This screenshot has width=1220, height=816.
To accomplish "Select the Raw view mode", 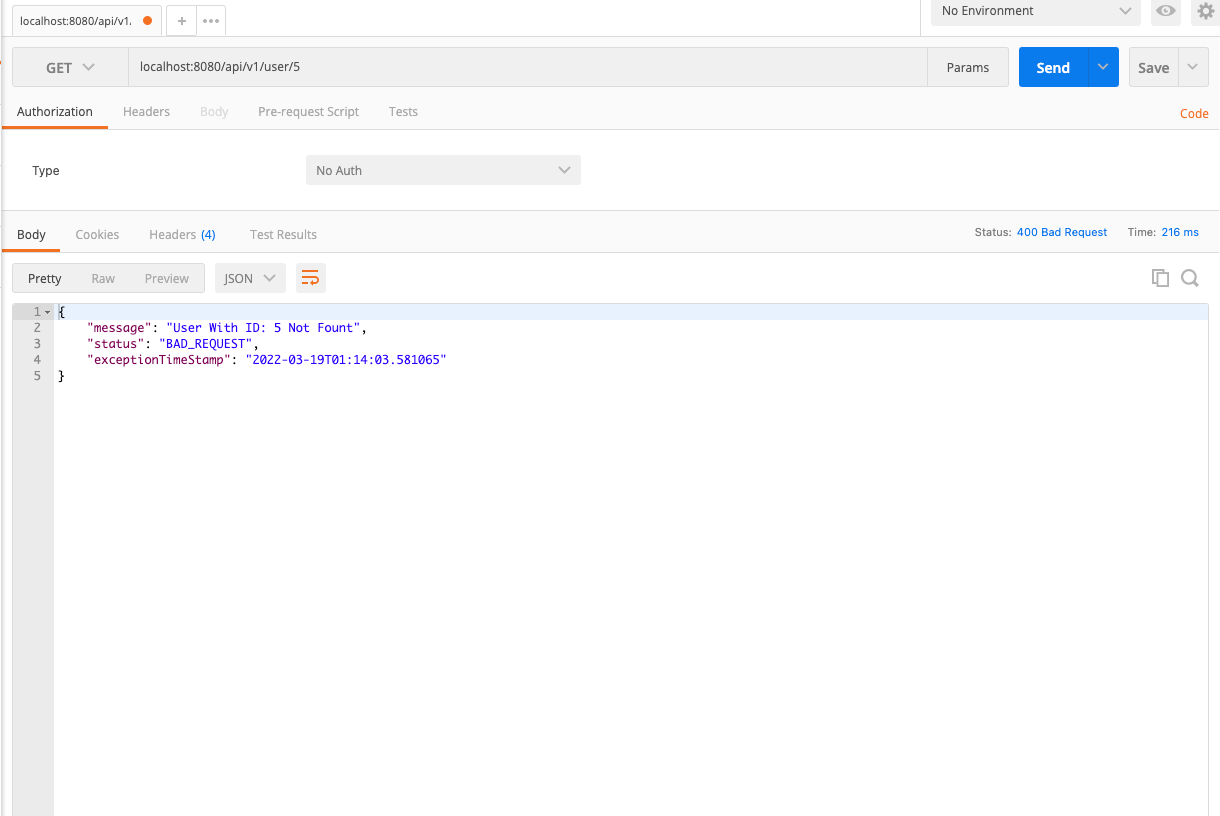I will [x=103, y=278].
